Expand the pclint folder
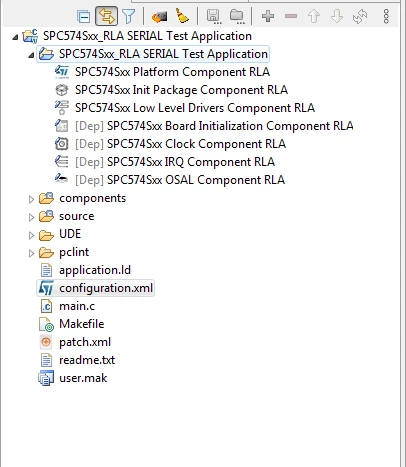The width and height of the screenshot is (406, 467). coord(31,253)
